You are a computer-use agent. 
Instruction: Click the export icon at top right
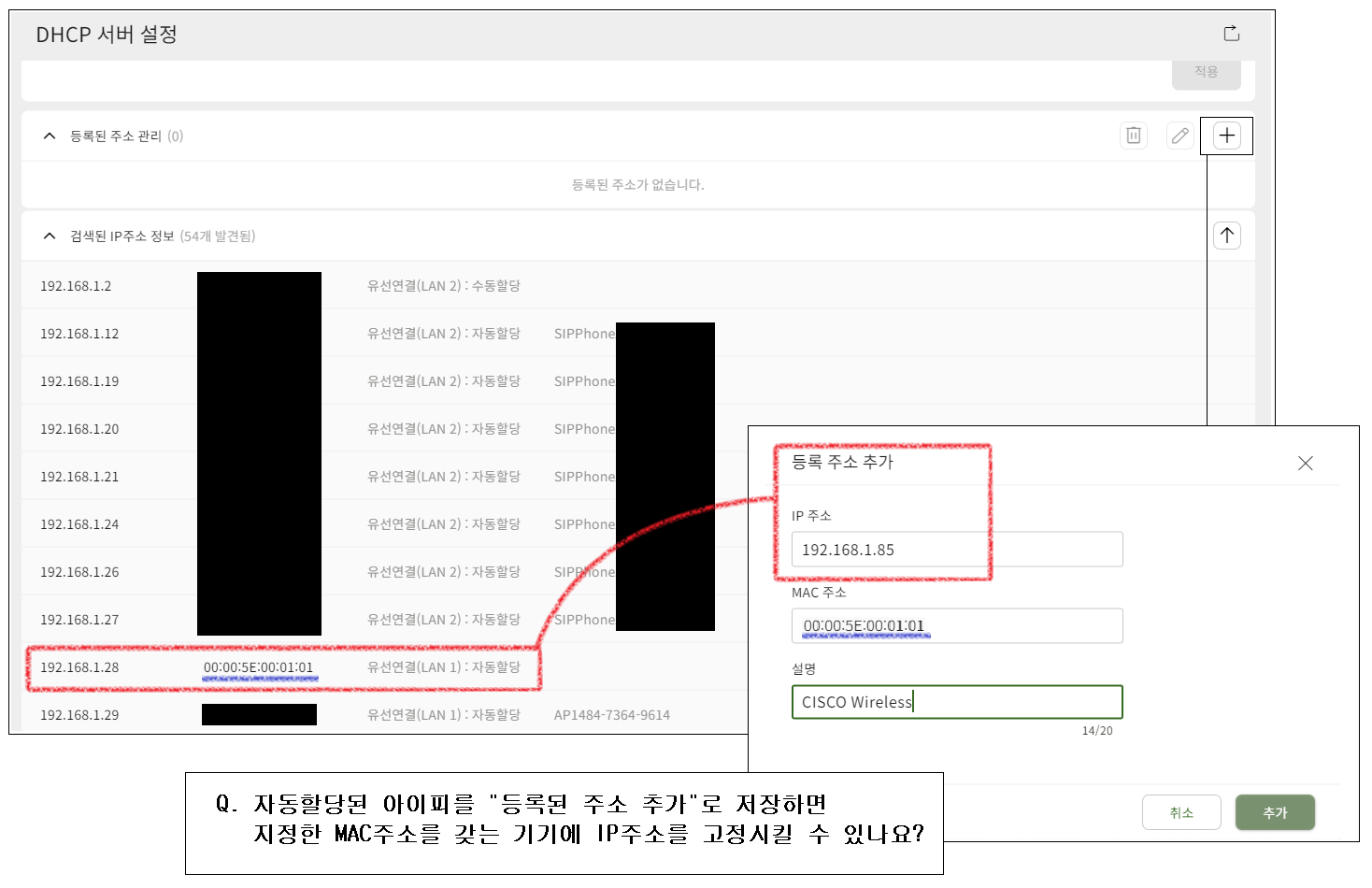point(1232,34)
